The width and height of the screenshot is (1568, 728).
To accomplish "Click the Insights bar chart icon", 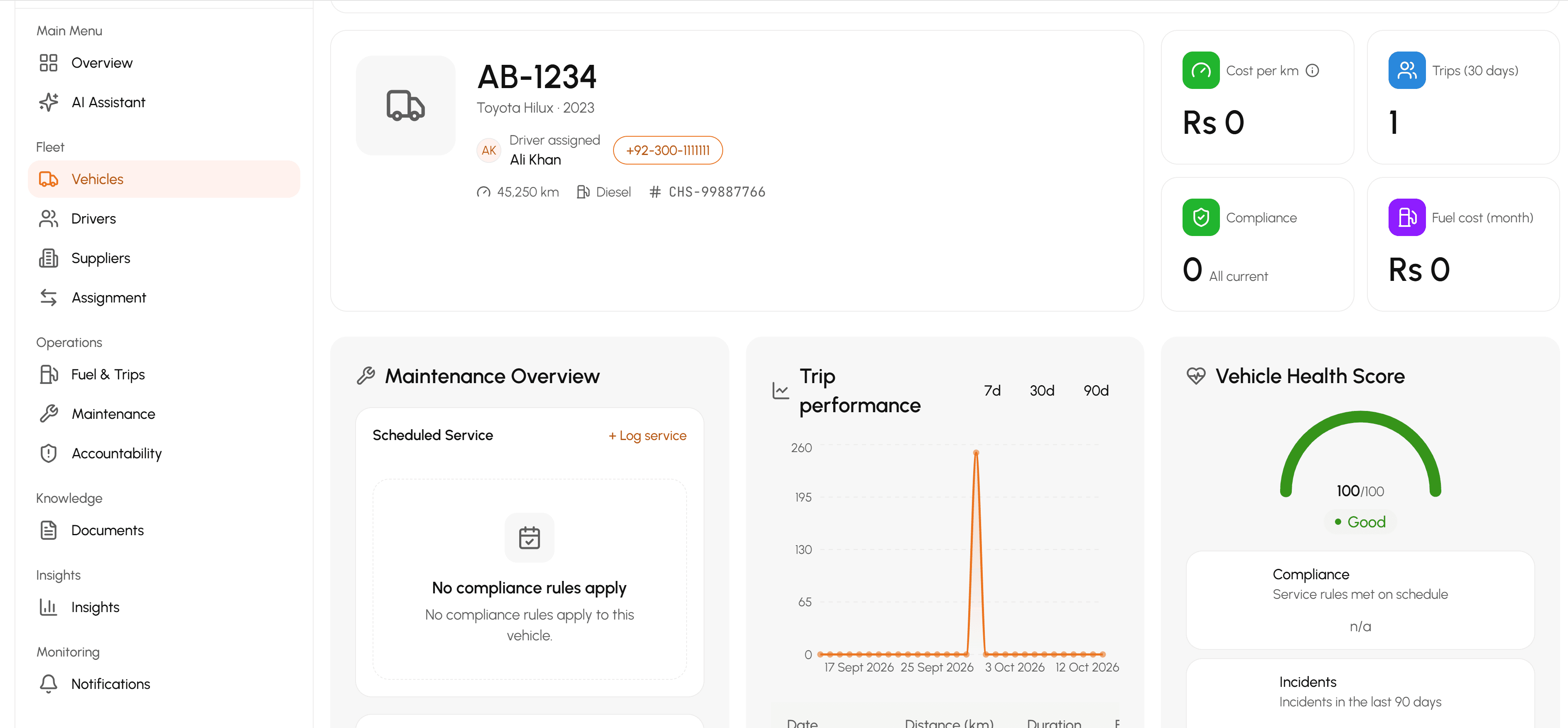I will pos(49,607).
